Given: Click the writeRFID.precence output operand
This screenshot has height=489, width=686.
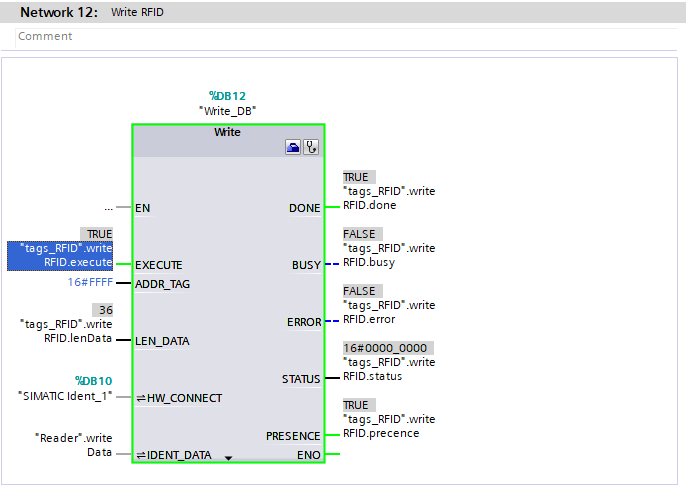Looking at the screenshot, I should point(388,426).
